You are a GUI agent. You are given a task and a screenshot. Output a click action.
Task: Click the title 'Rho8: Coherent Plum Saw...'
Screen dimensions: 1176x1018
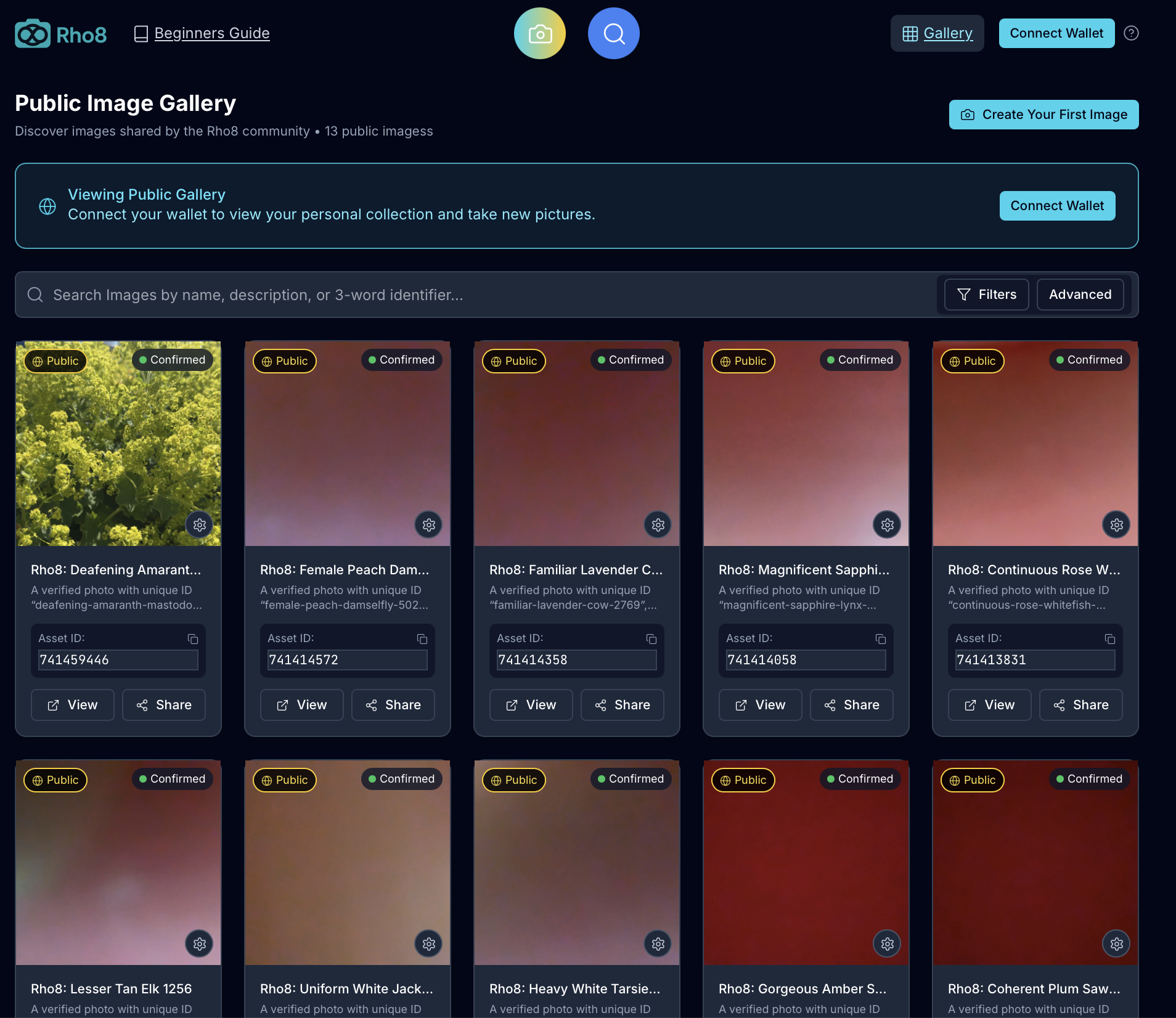(1034, 989)
